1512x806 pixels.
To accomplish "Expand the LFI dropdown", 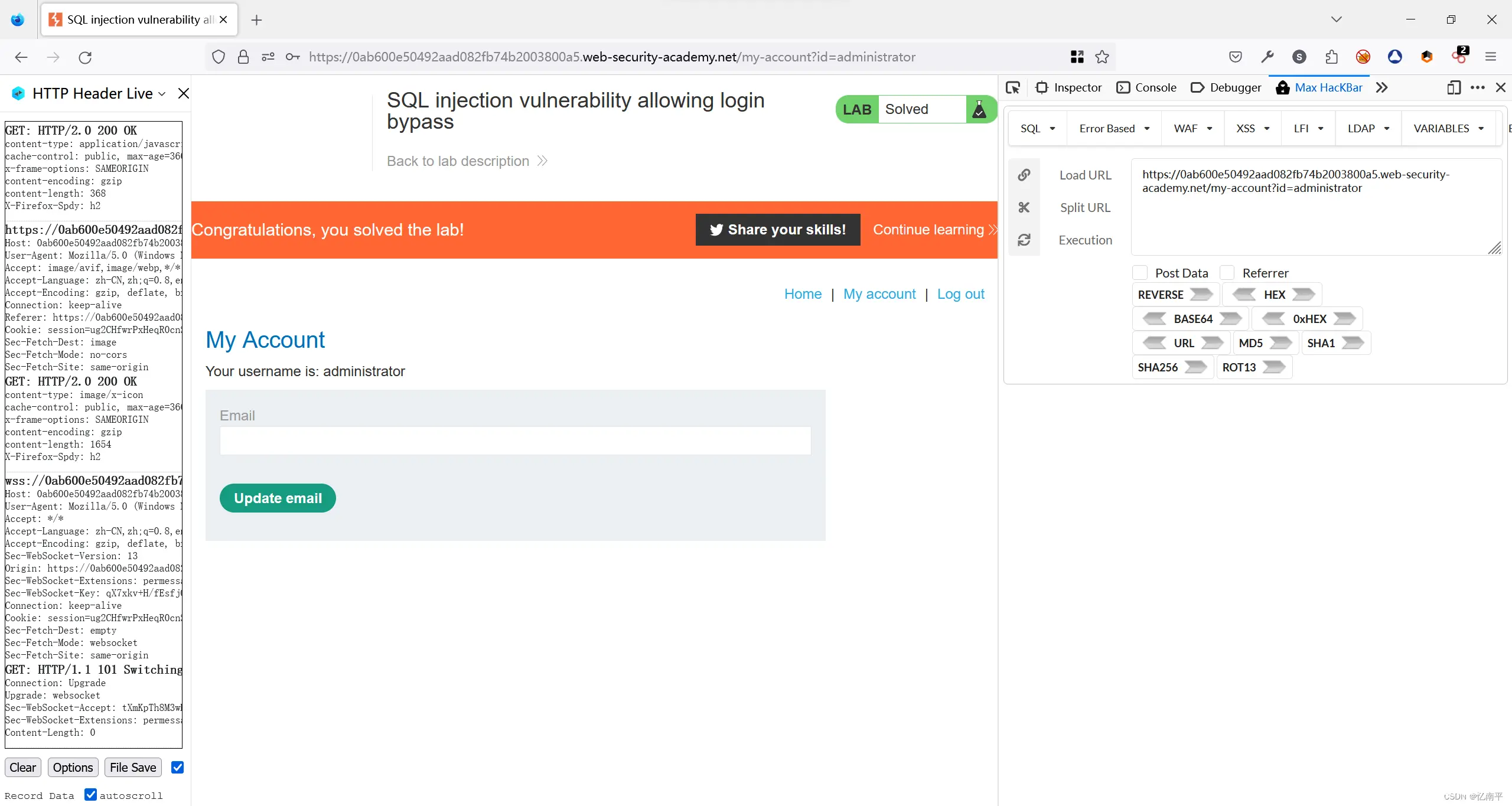I will click(x=1309, y=128).
